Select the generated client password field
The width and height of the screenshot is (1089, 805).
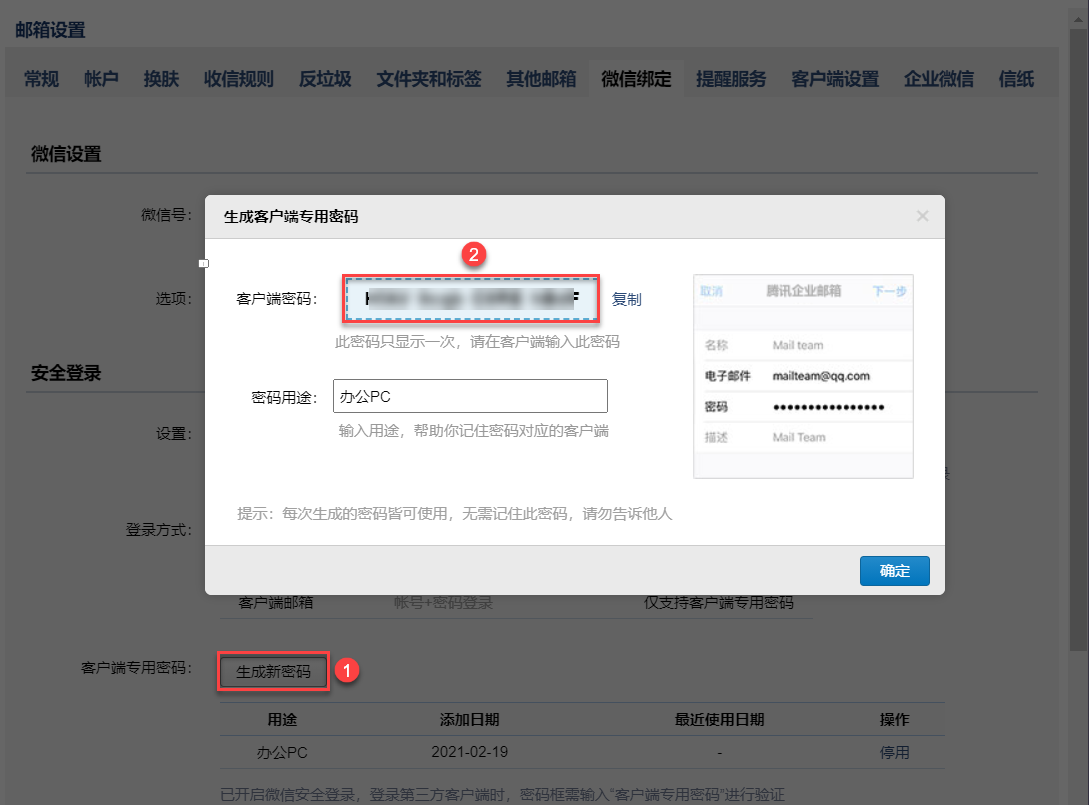471,299
